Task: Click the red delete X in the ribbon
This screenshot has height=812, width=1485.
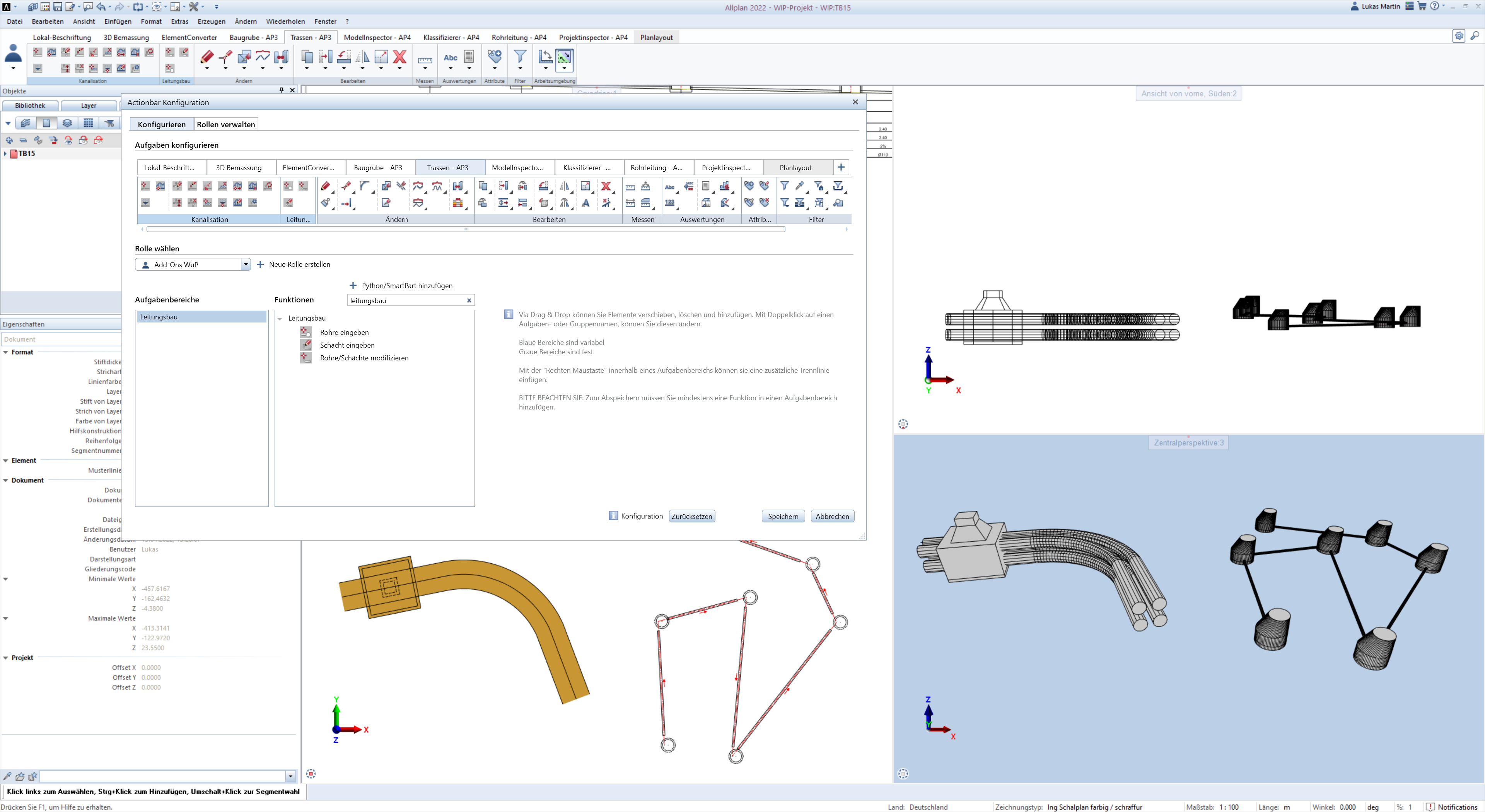Action: pos(399,56)
